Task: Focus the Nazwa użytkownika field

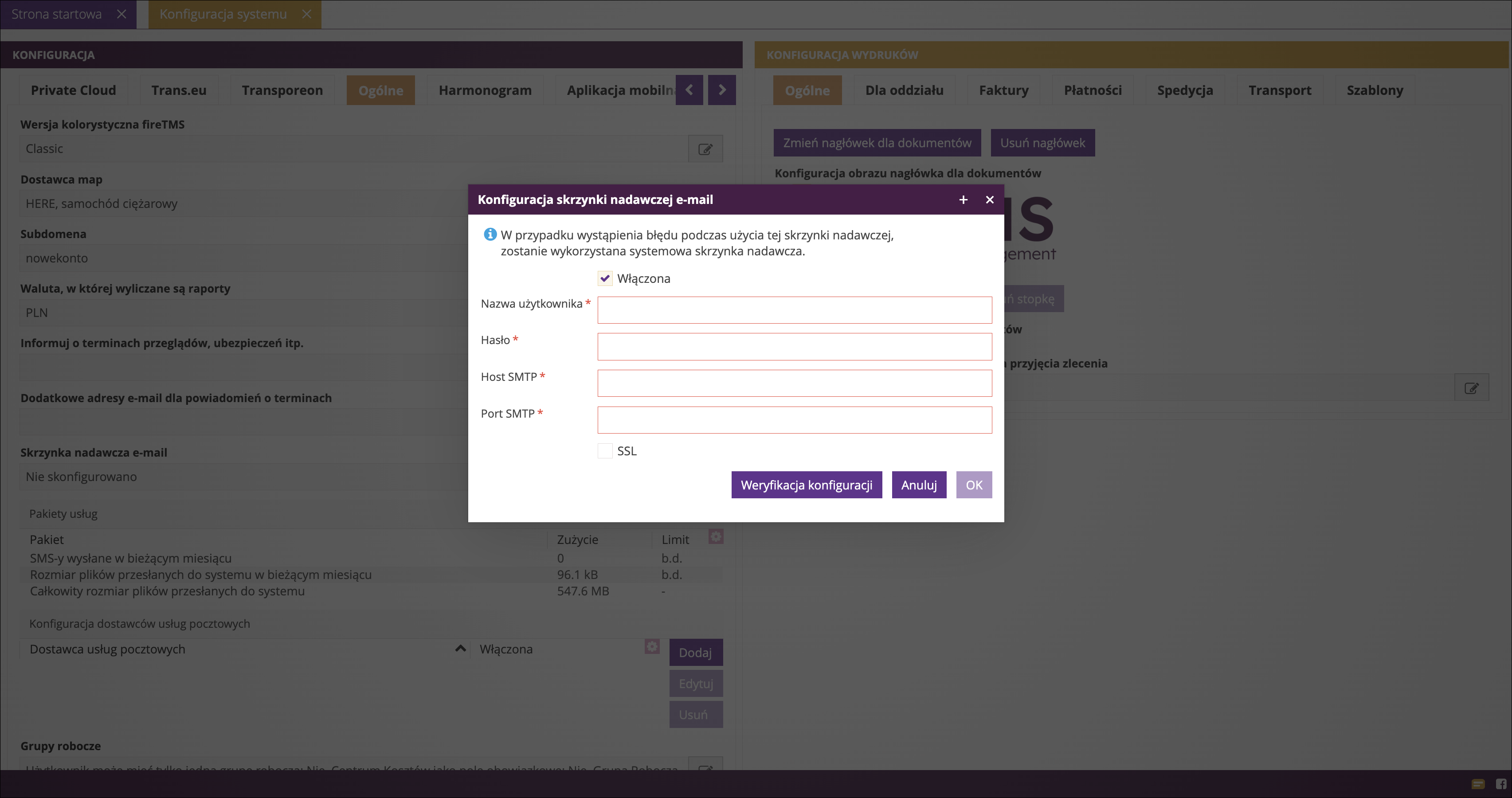Action: click(795, 310)
